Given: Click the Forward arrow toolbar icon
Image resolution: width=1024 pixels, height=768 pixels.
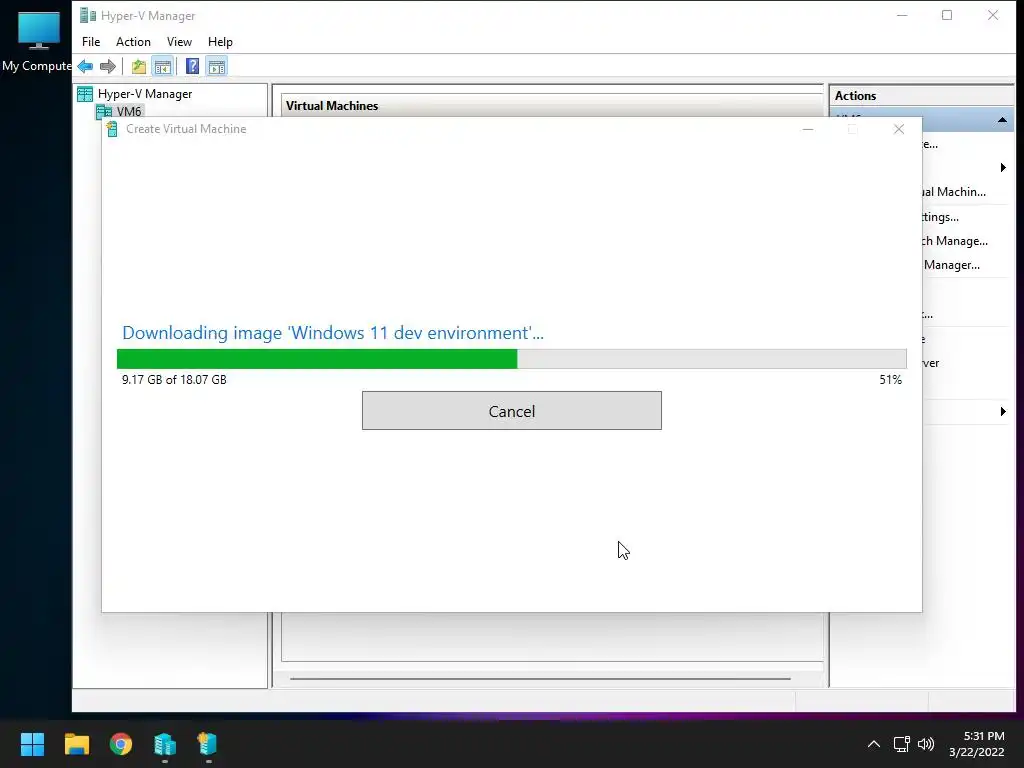Looking at the screenshot, I should pos(108,66).
